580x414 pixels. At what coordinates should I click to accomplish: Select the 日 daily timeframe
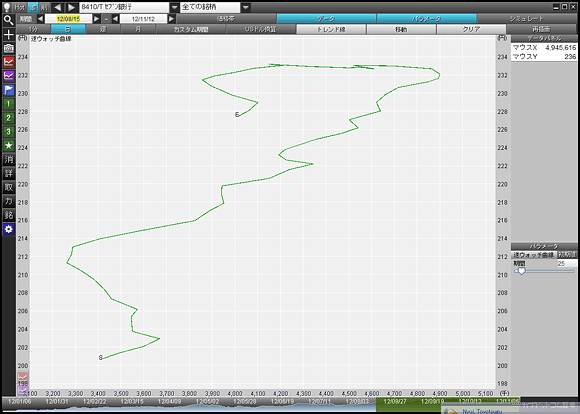coord(68,29)
